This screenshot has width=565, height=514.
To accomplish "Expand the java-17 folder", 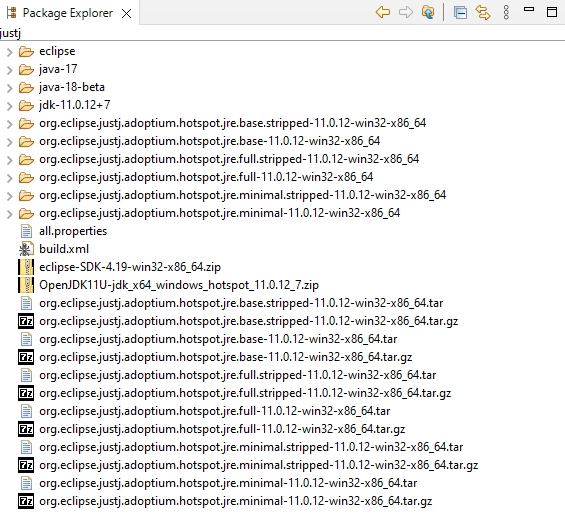I will [10, 70].
